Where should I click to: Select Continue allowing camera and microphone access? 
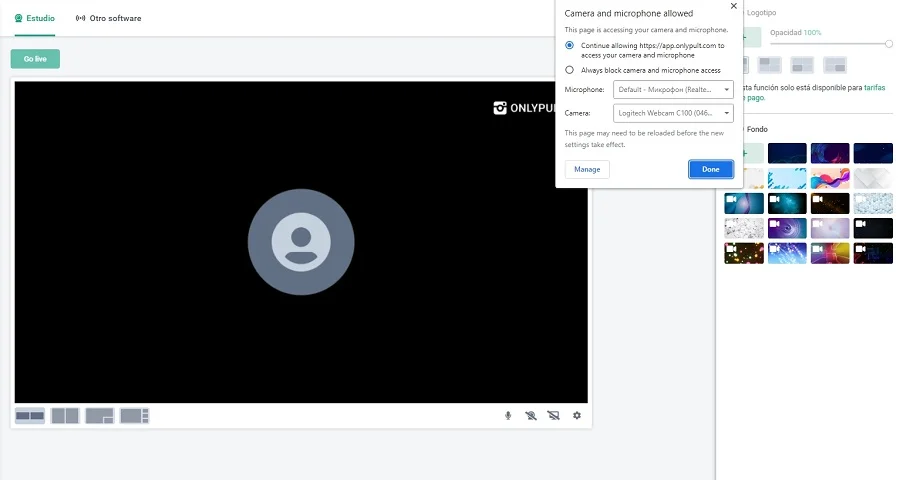570,45
